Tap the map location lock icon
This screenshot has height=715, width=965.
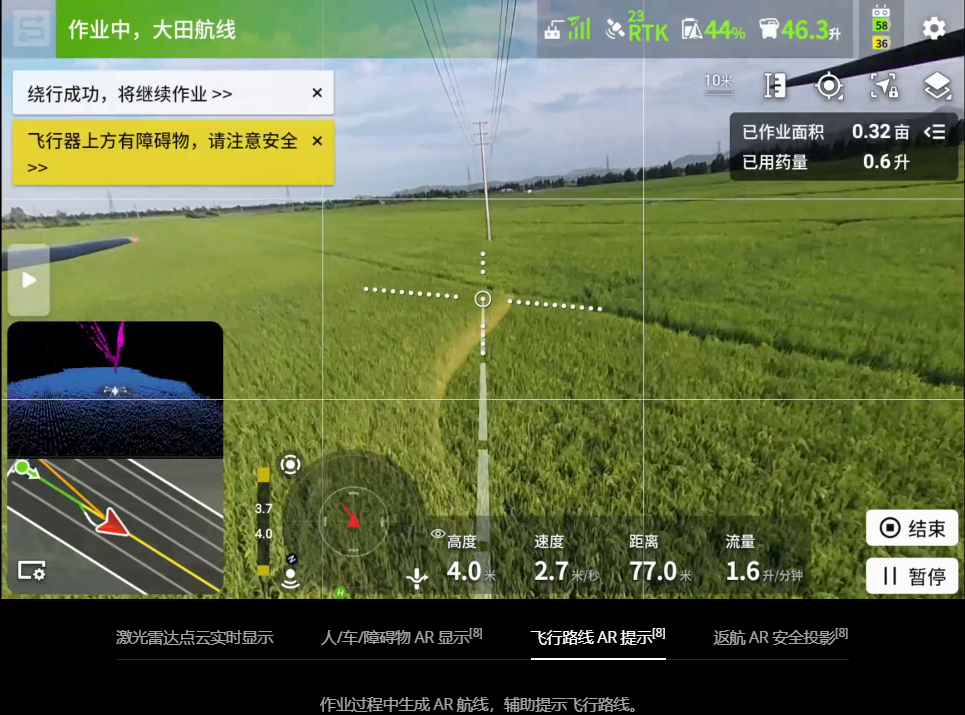(x=883, y=87)
